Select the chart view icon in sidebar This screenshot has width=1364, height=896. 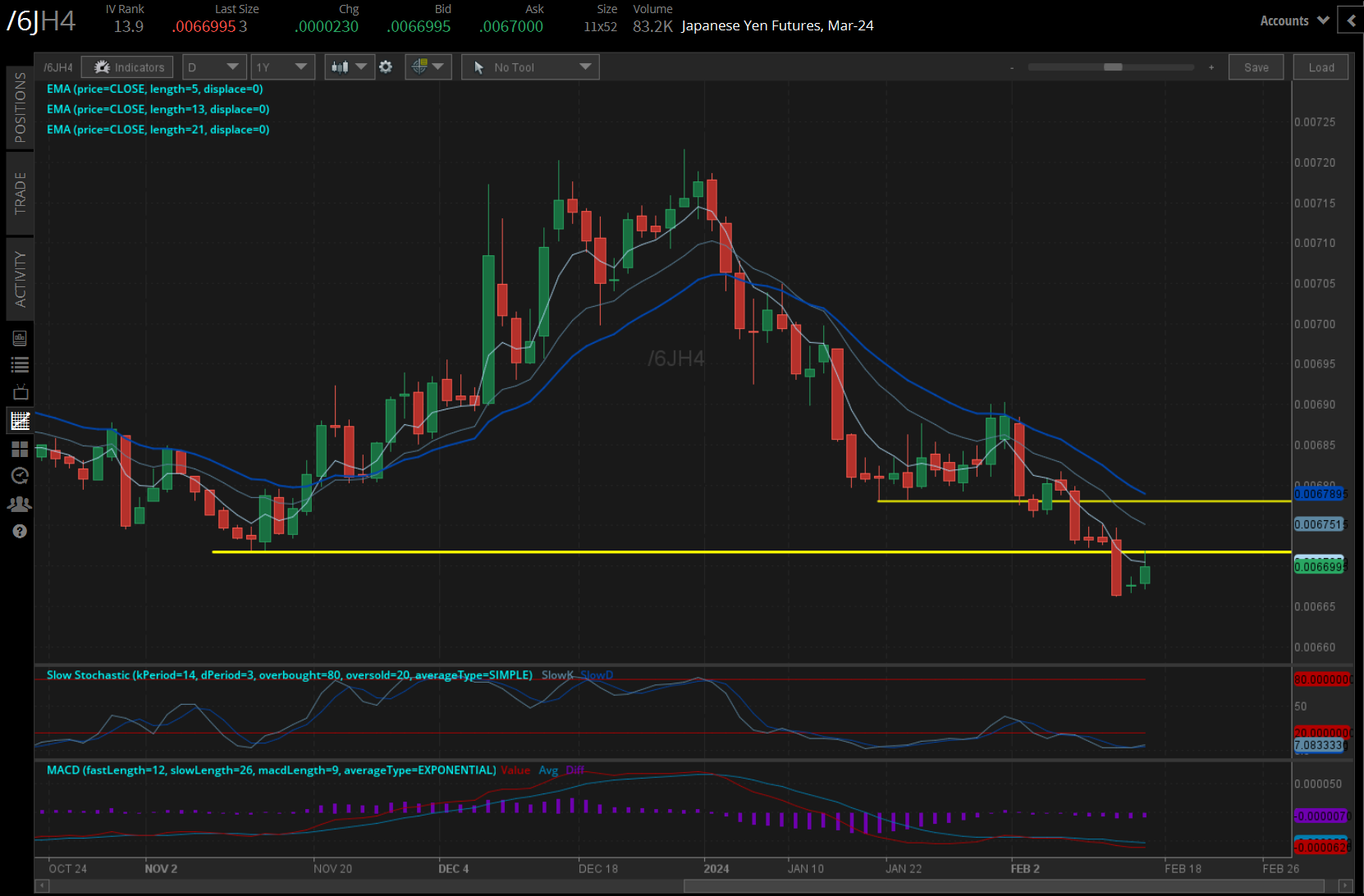tap(20, 421)
